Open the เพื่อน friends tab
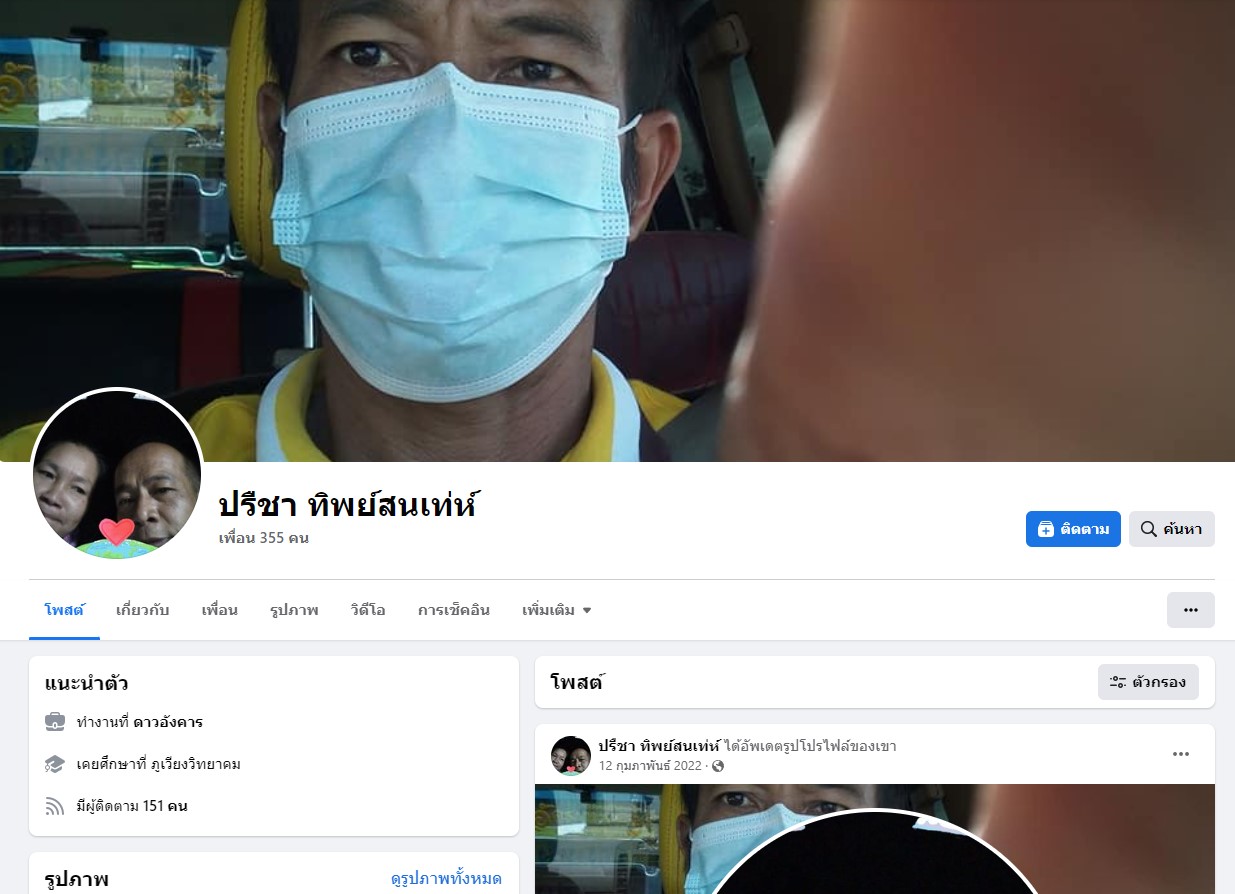 point(219,610)
